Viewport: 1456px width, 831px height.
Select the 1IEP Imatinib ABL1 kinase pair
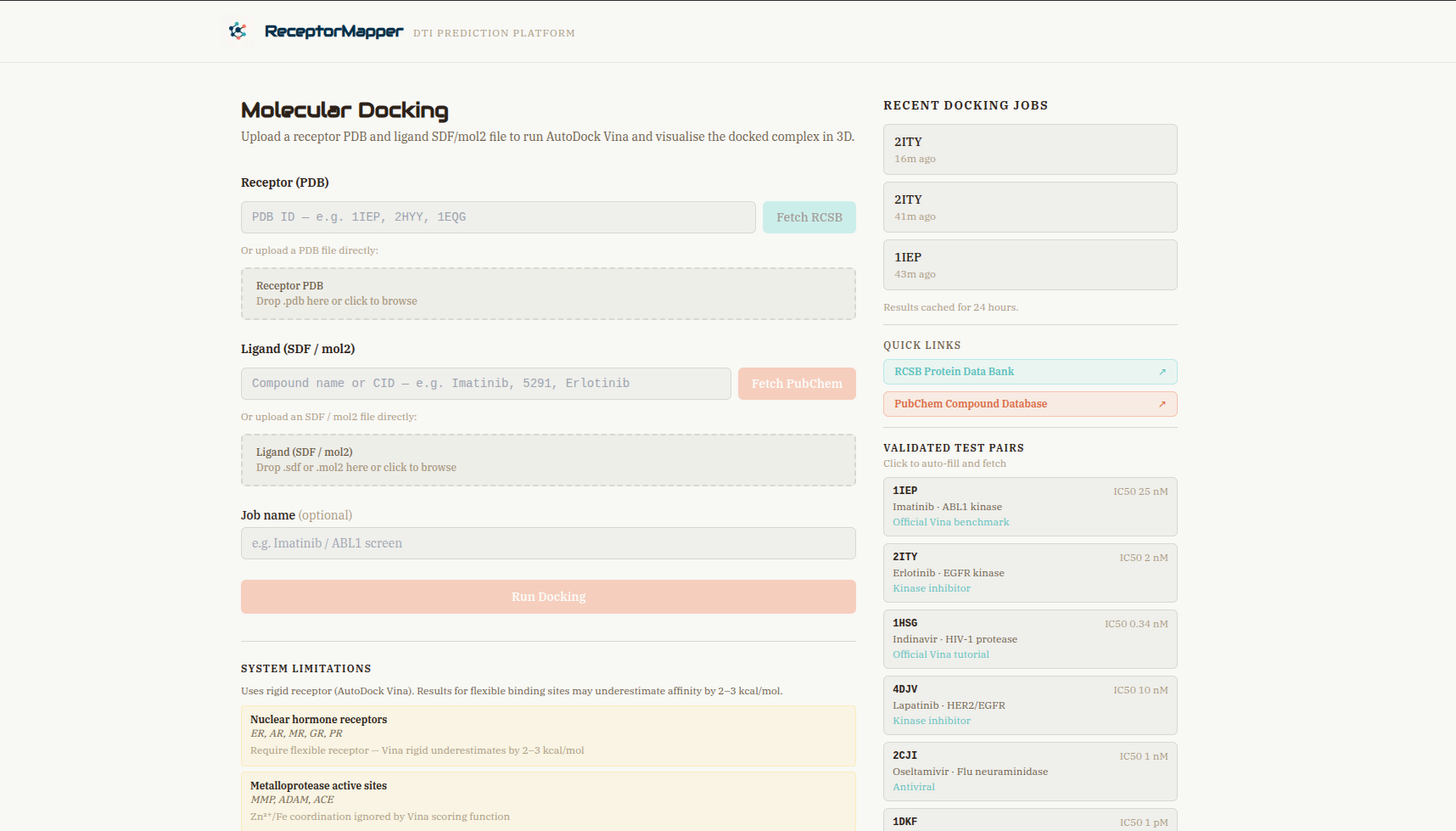point(1030,507)
